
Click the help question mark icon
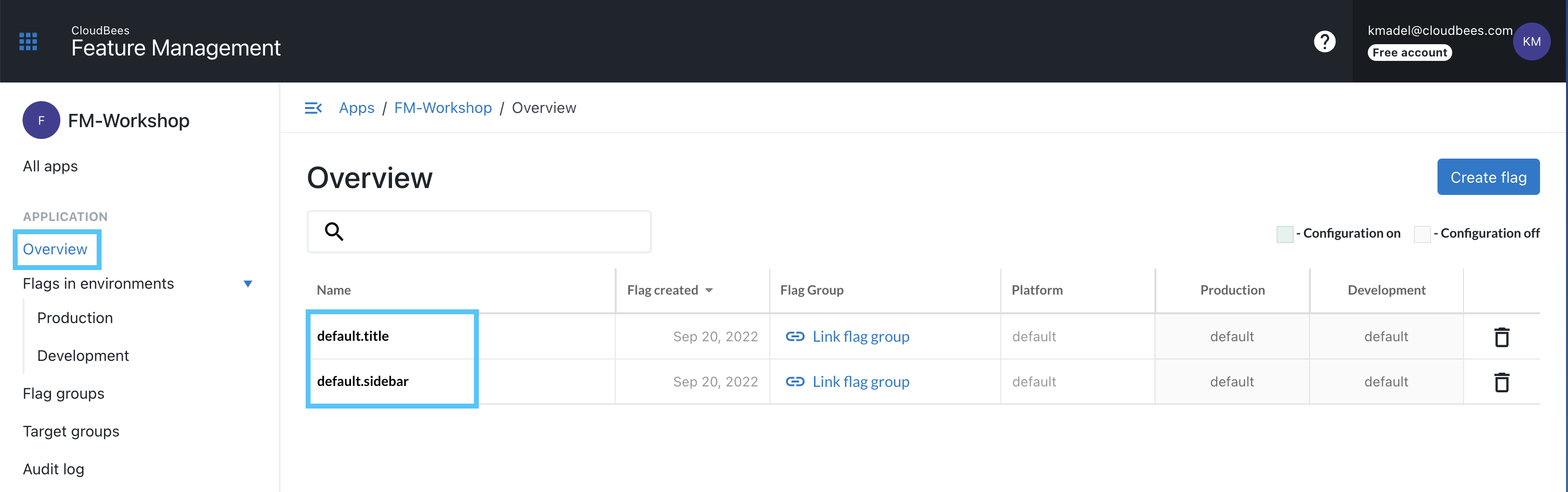pyautogui.click(x=1324, y=41)
